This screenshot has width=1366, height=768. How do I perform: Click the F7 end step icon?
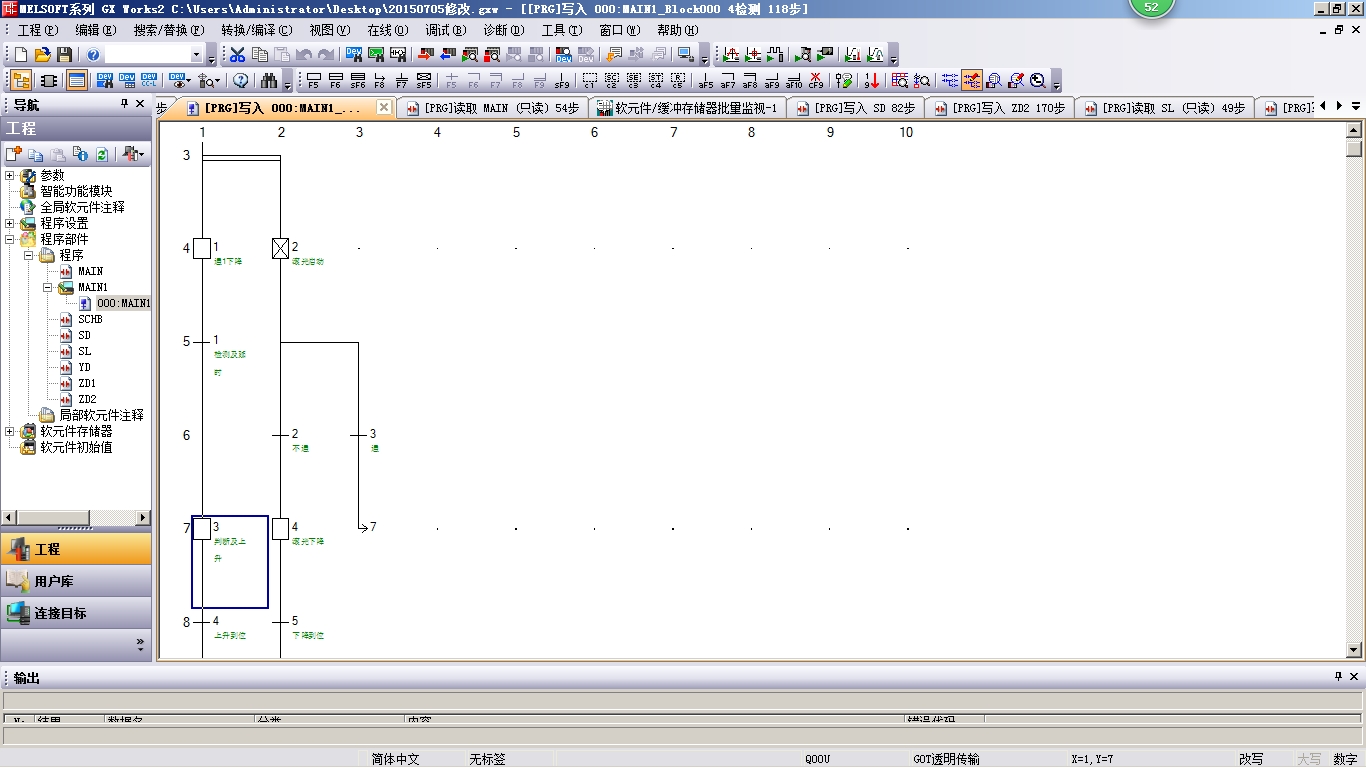[x=402, y=81]
